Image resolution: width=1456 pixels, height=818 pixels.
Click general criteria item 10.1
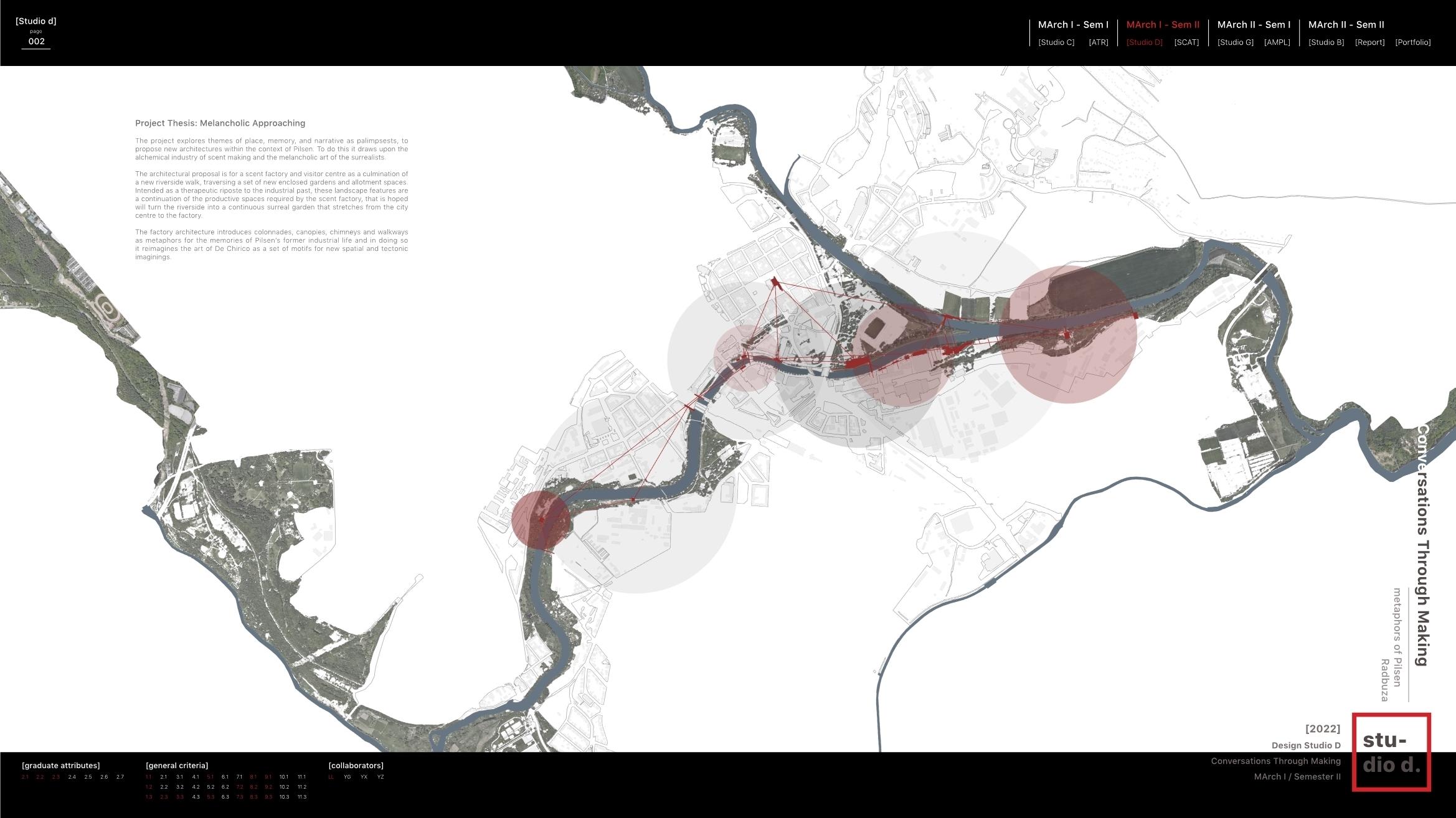coord(284,777)
